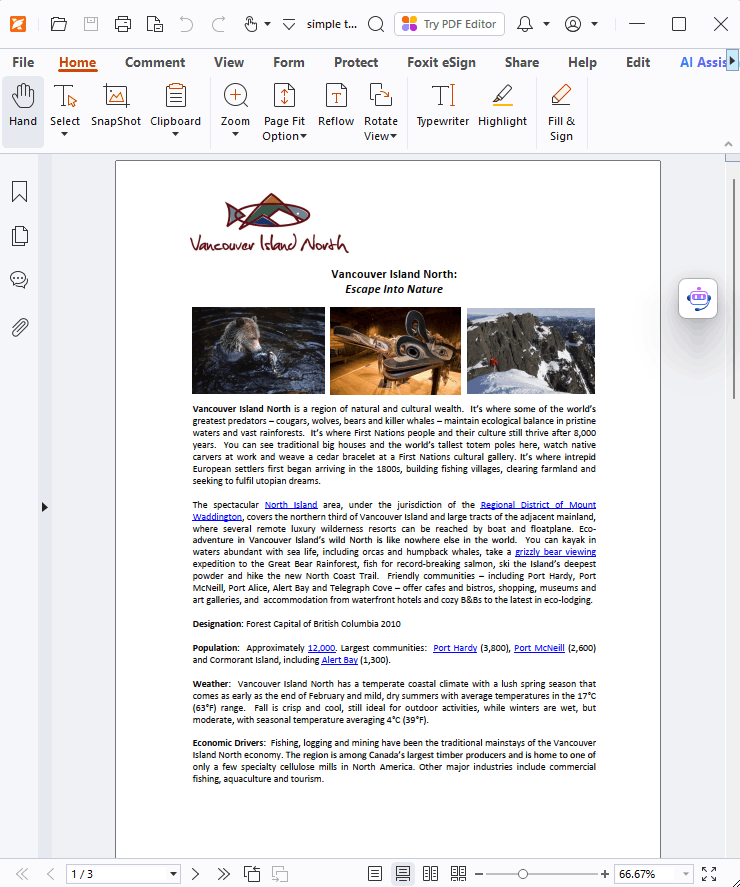740x887 pixels.
Task: Select the Hand tool
Action: pyautogui.click(x=23, y=111)
